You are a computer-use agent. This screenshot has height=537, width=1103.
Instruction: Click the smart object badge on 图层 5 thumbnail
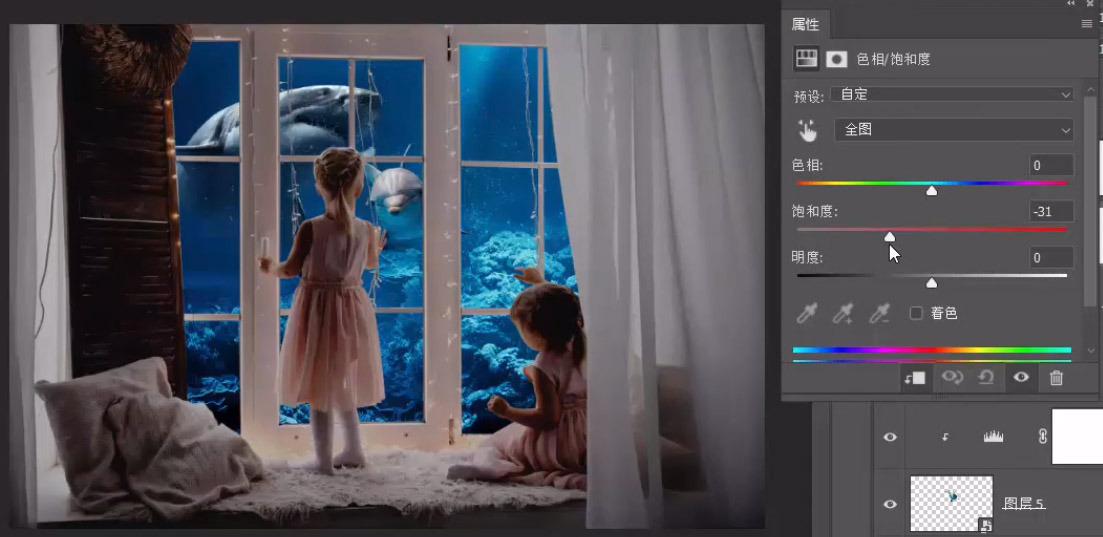[986, 524]
